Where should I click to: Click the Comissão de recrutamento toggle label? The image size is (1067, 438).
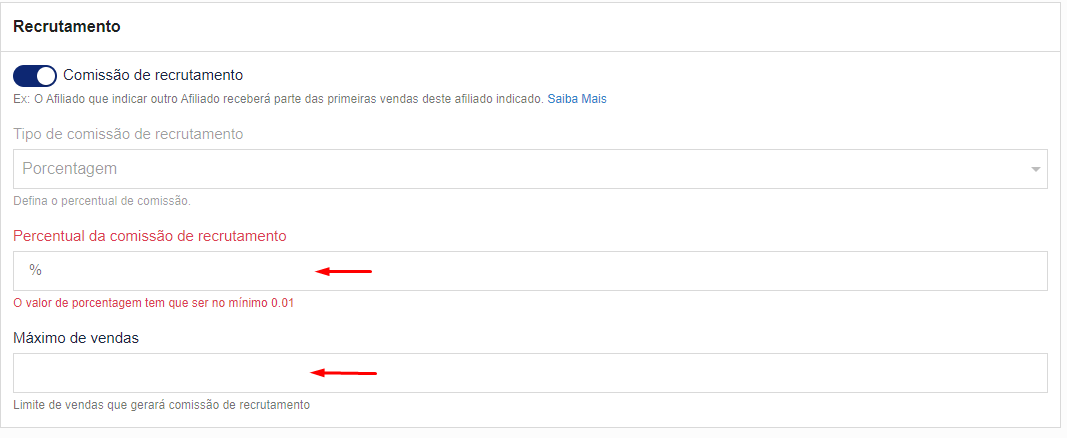[153, 75]
